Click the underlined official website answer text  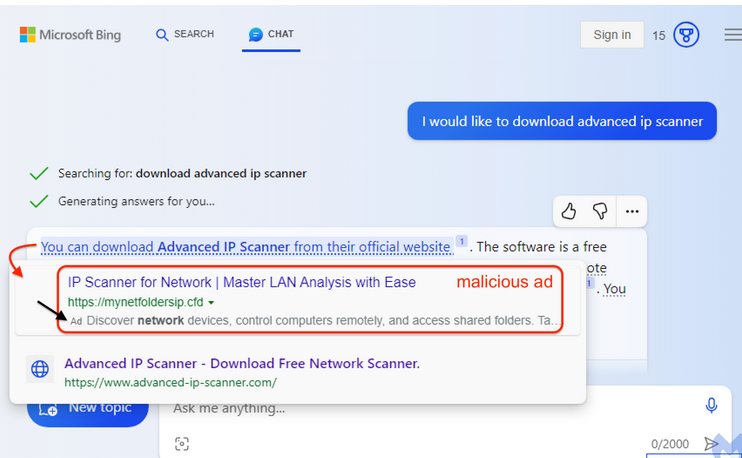247,247
